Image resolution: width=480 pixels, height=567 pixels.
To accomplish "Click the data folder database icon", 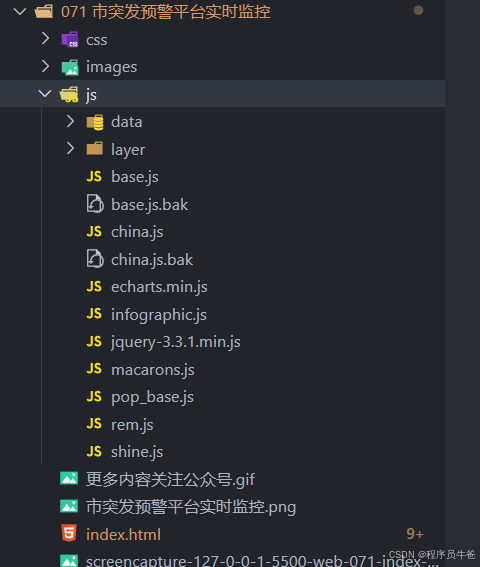I will point(95,122).
